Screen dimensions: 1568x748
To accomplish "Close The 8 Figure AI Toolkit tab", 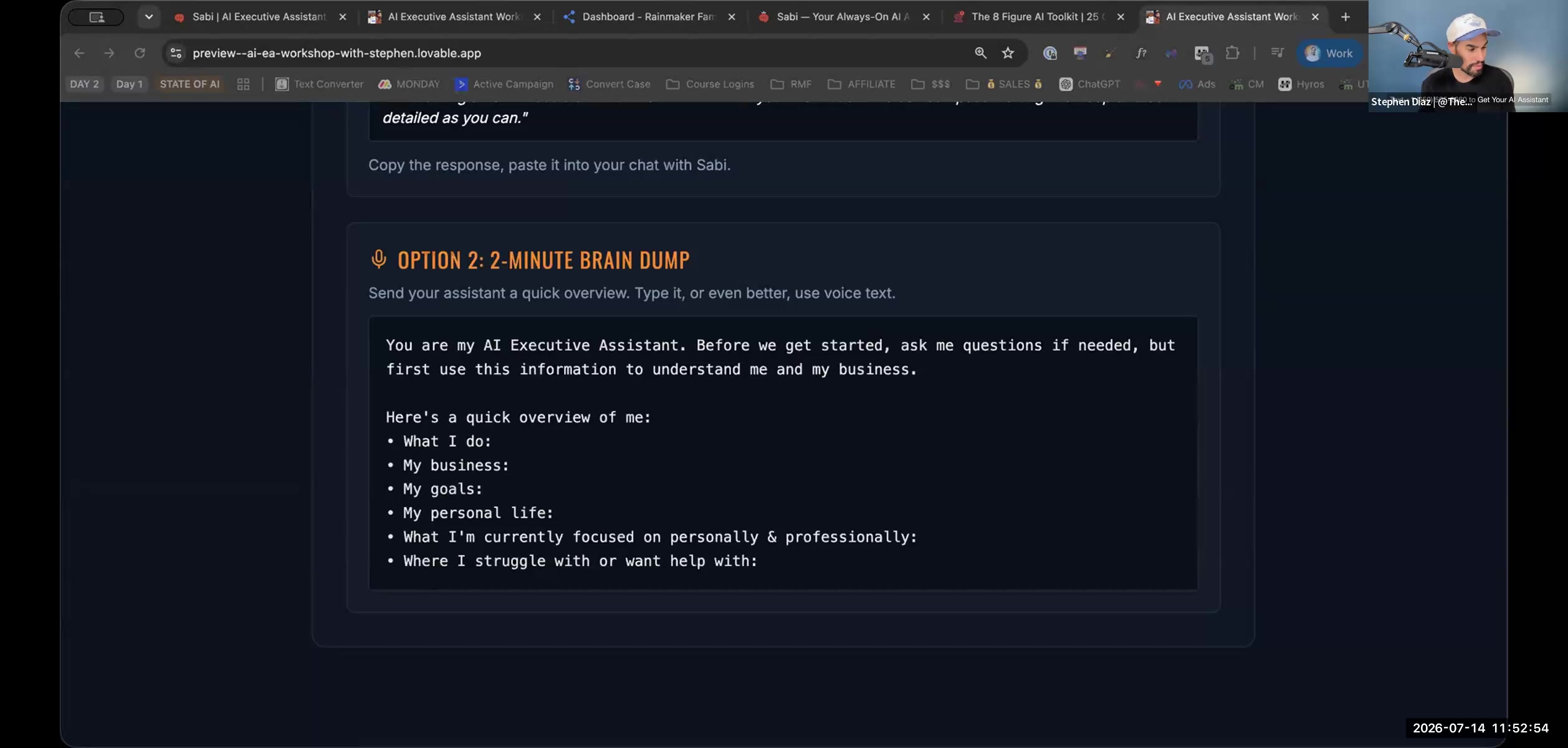I will click(1121, 17).
